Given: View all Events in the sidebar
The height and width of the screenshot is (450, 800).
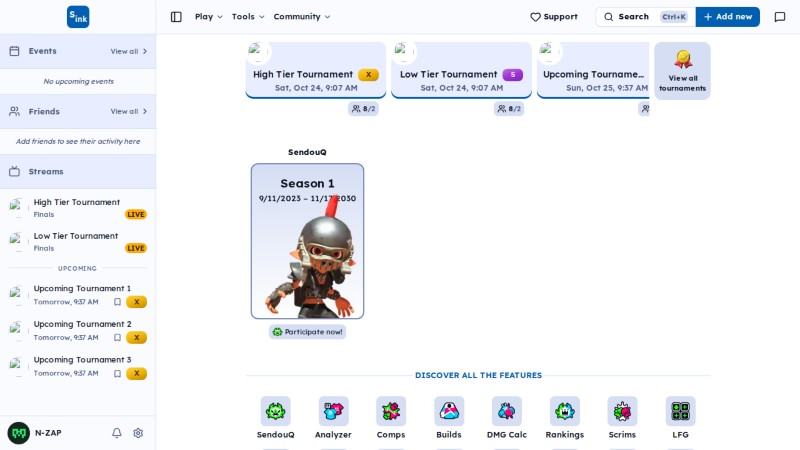Looking at the screenshot, I should click(129, 51).
